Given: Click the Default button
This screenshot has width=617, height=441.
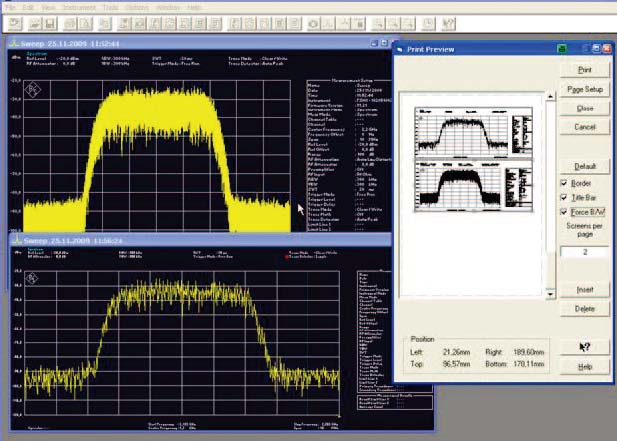Looking at the screenshot, I should pos(585,166).
